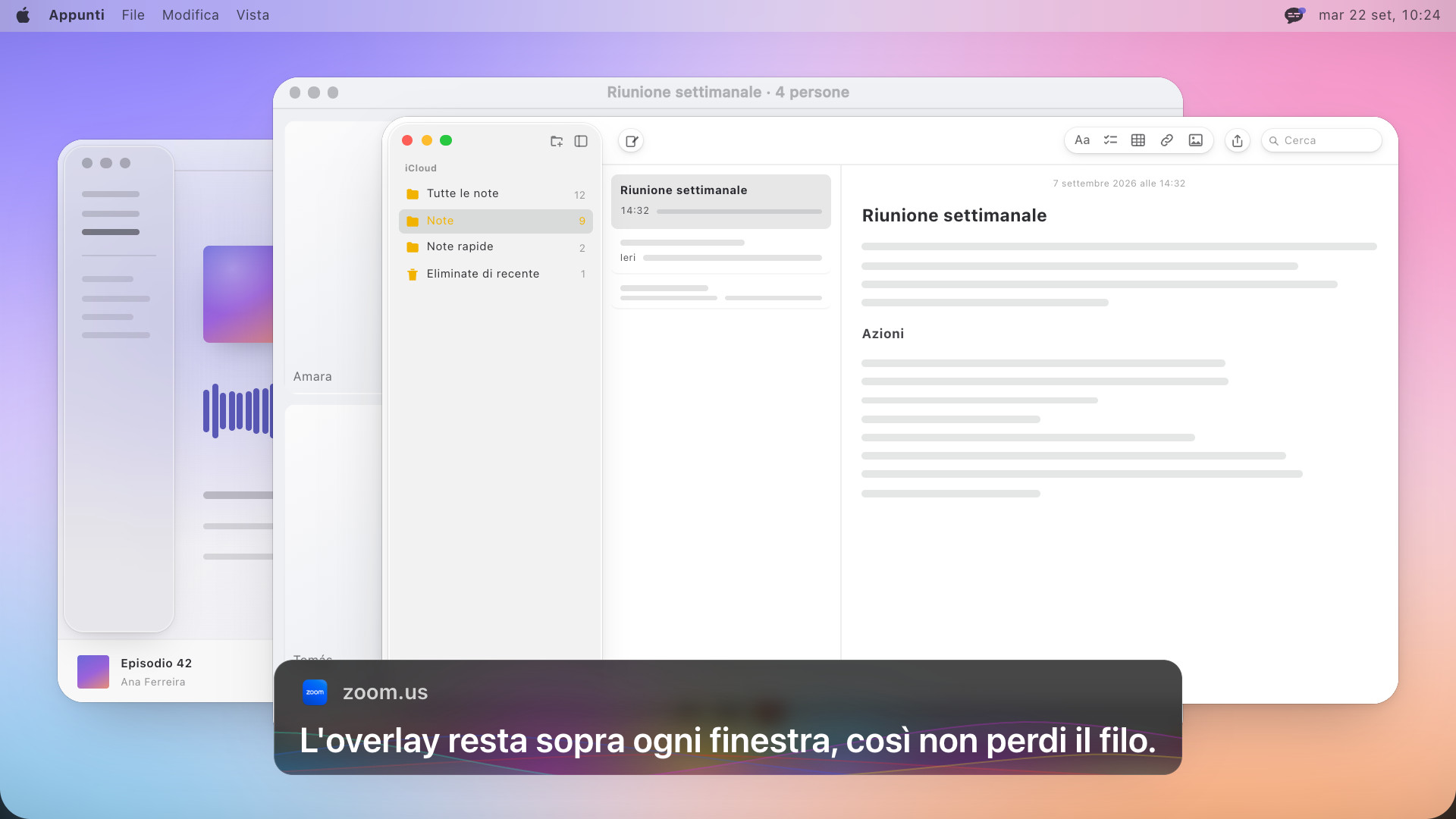
Task: Insert a table from the toolbar
Action: coord(1138,140)
